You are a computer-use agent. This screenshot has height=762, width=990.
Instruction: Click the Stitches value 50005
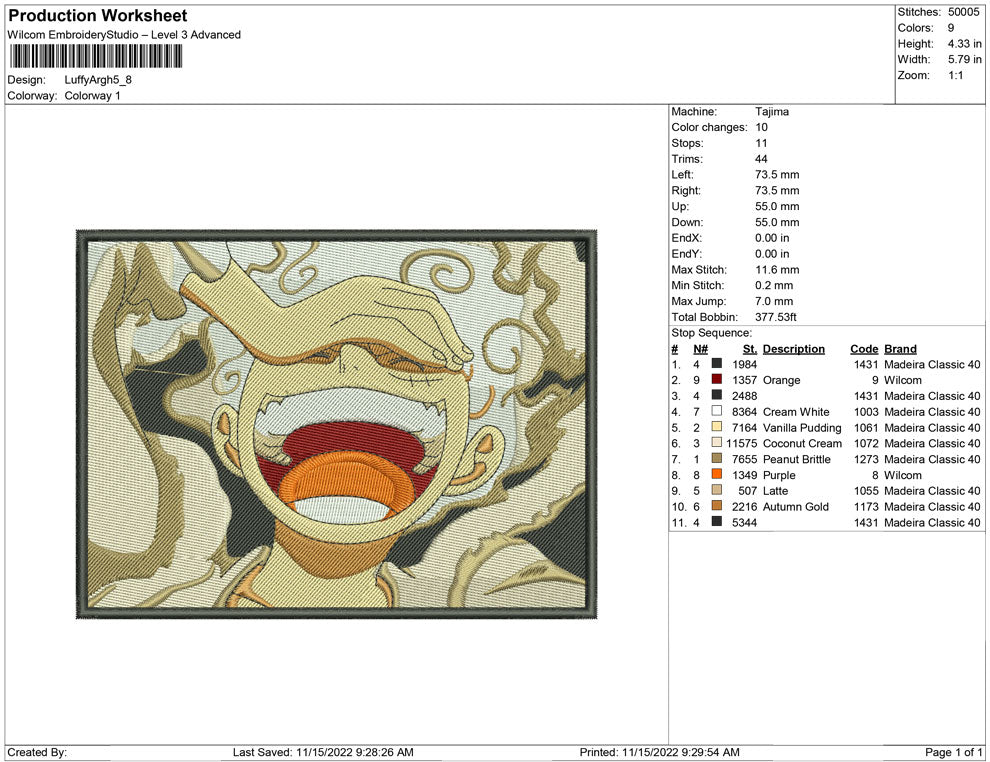[963, 12]
